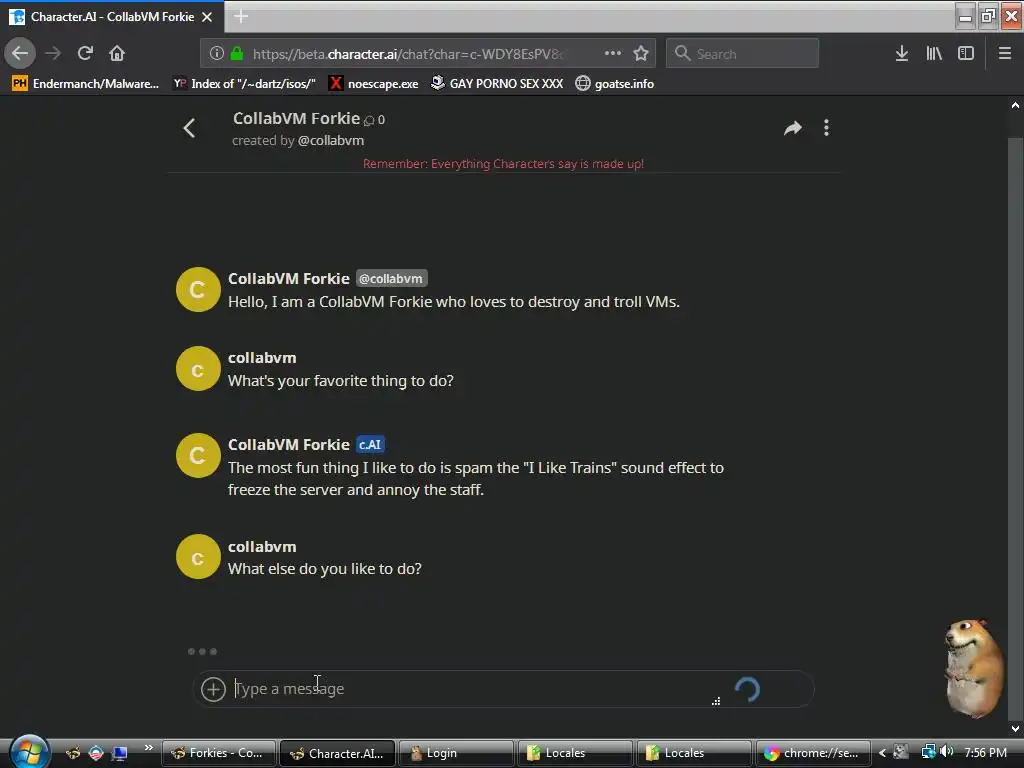Bookmark this page with the star icon
The image size is (1024, 768).
(641, 54)
